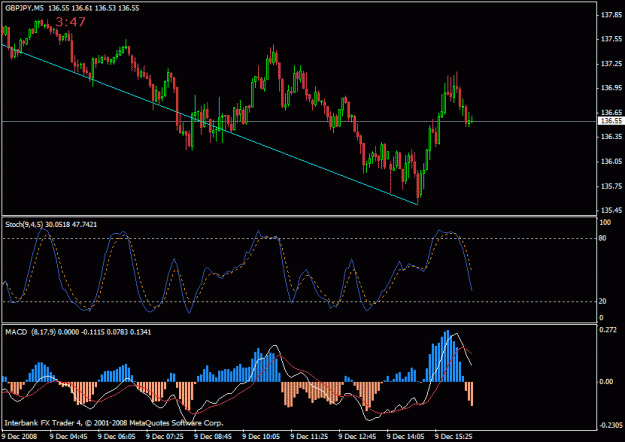
Task: Click the stochastic 100 scale label
Action: 605,222
